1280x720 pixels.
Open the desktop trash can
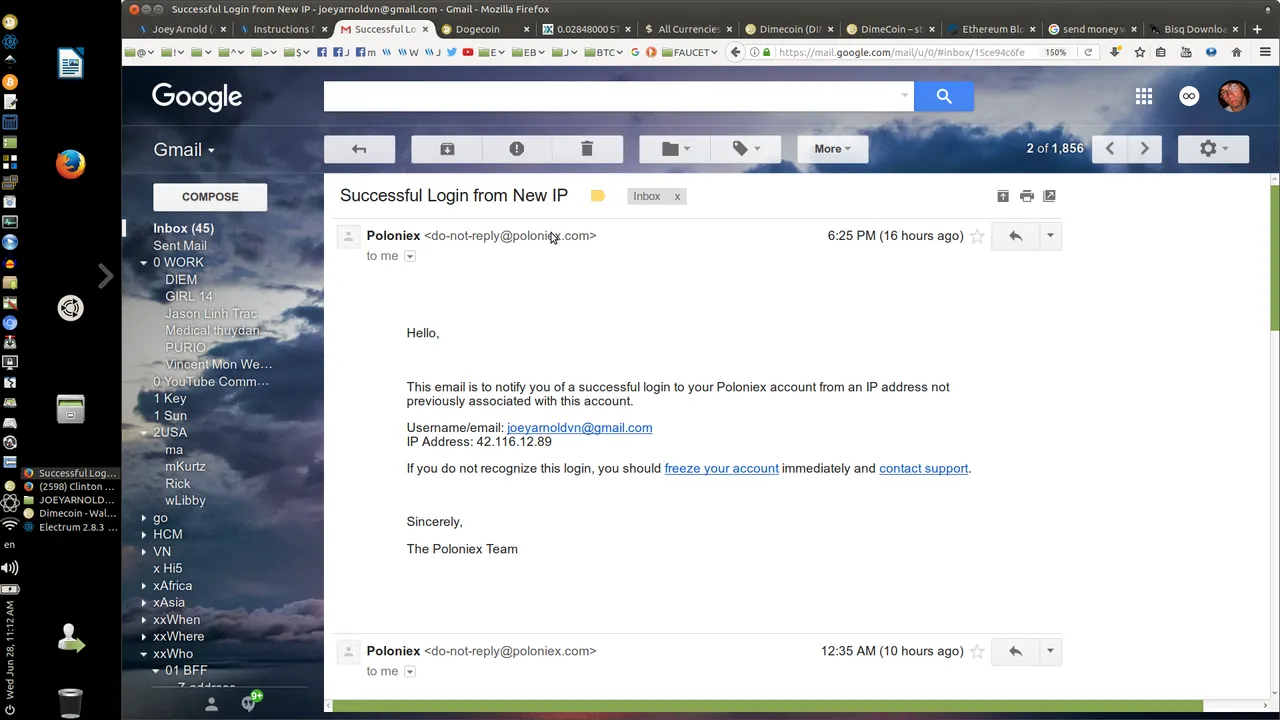click(70, 702)
